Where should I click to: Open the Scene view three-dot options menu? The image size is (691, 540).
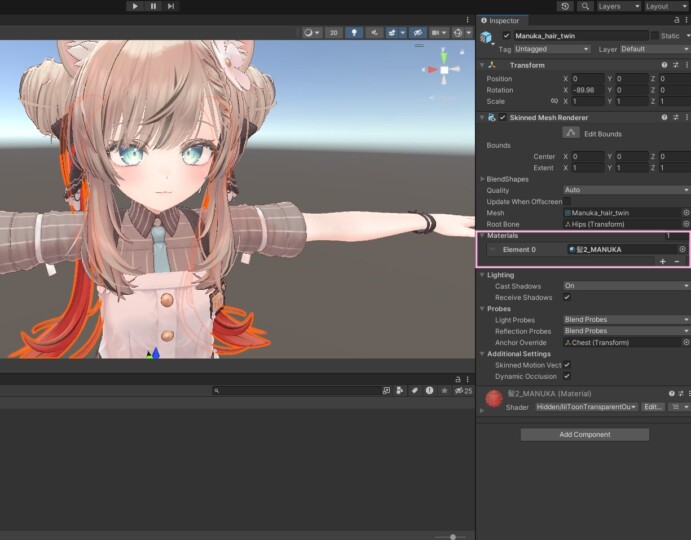pyautogui.click(x=467, y=20)
